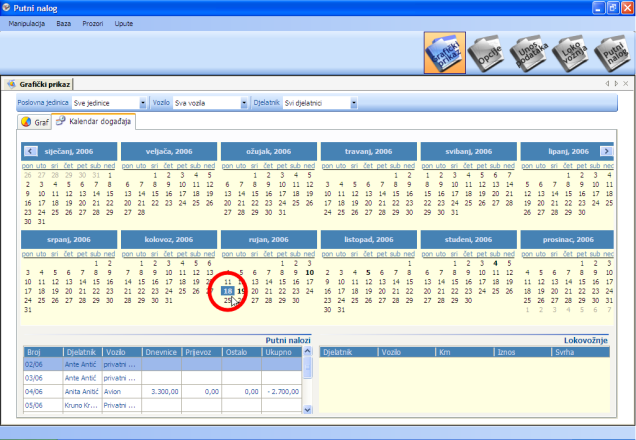
Task: Click Djelatnik column header in Lokovožnje
Action: [x=348, y=352]
